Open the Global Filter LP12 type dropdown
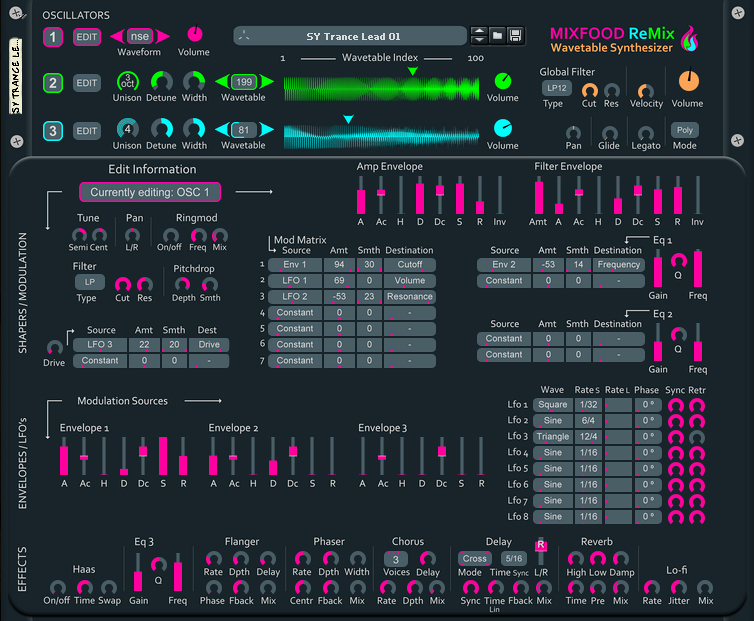Viewport: 754px width, 621px height. pyautogui.click(x=557, y=88)
